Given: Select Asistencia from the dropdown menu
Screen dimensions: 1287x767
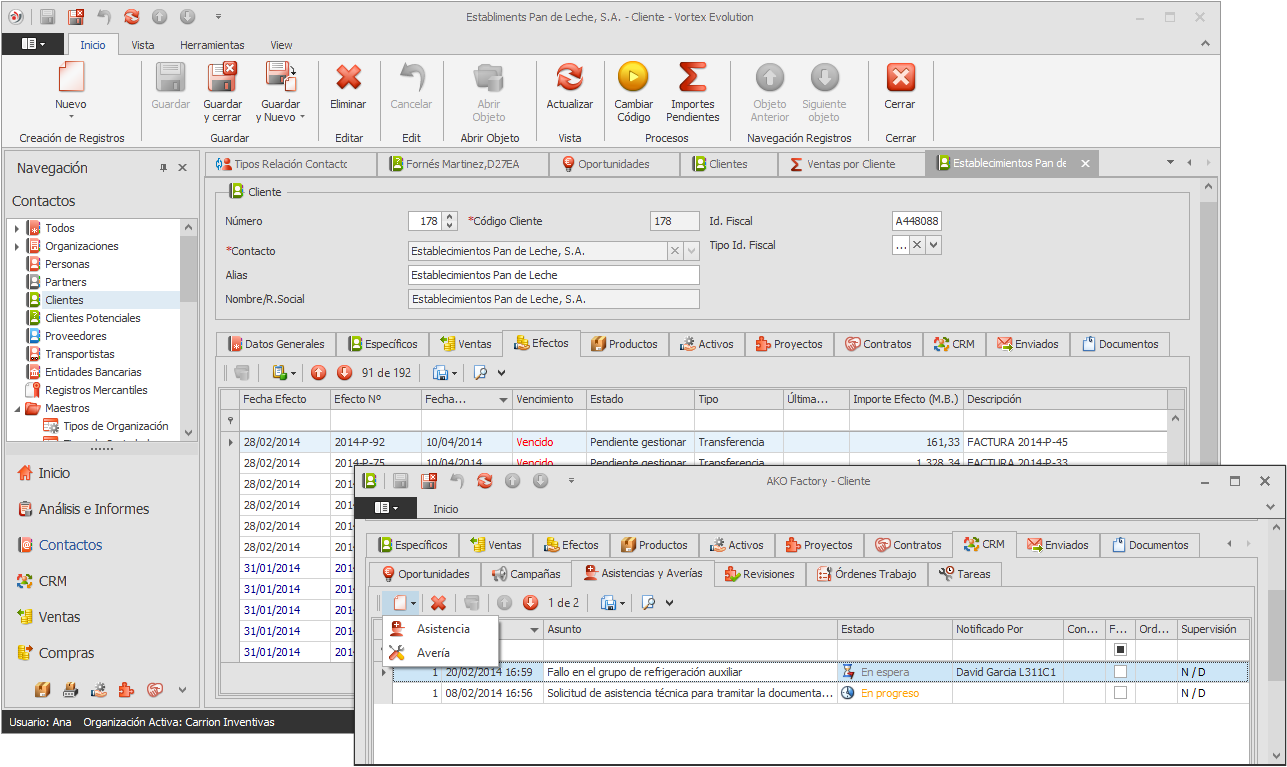Looking at the screenshot, I should [x=442, y=629].
